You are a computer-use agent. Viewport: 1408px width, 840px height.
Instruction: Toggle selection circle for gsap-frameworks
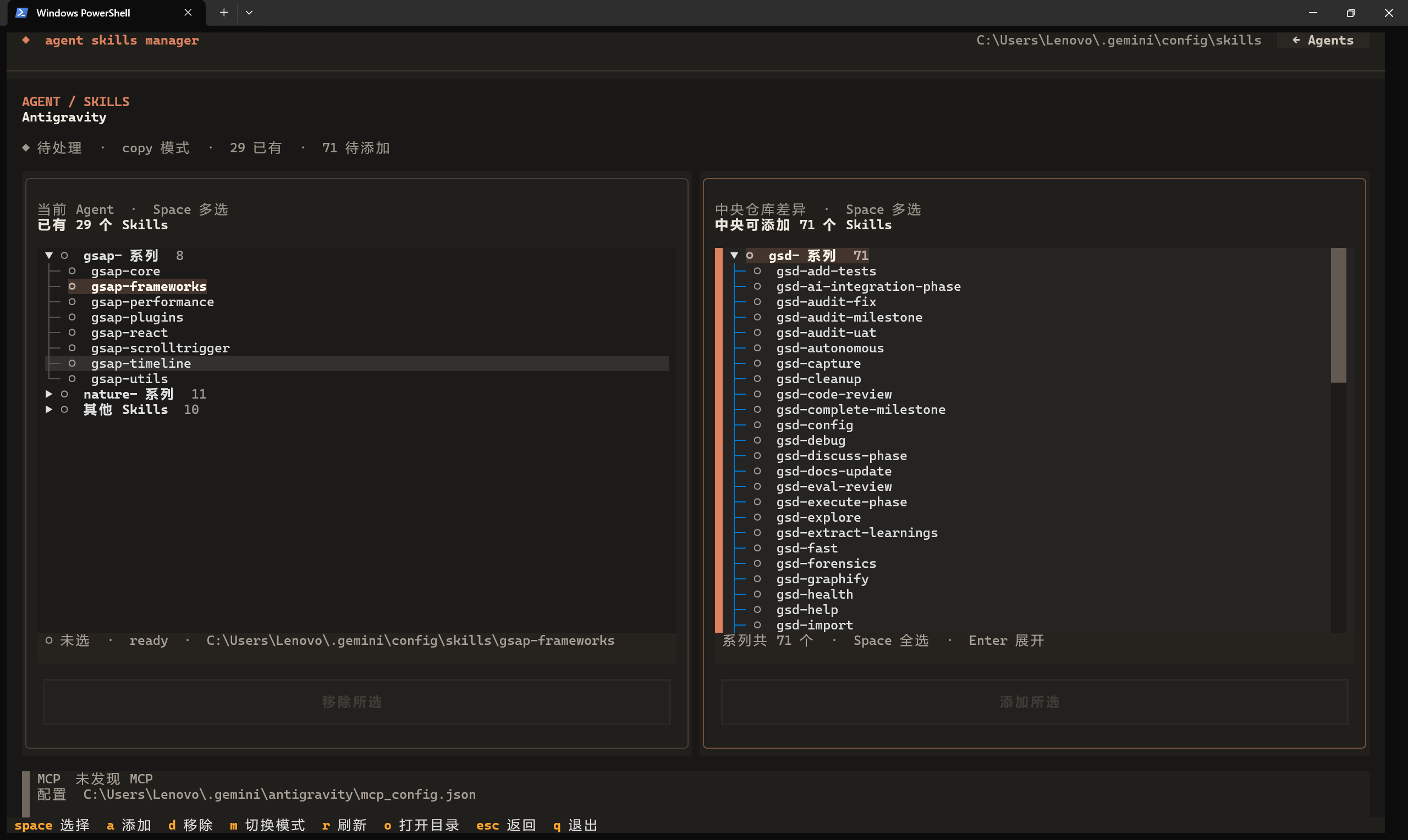[x=72, y=286]
